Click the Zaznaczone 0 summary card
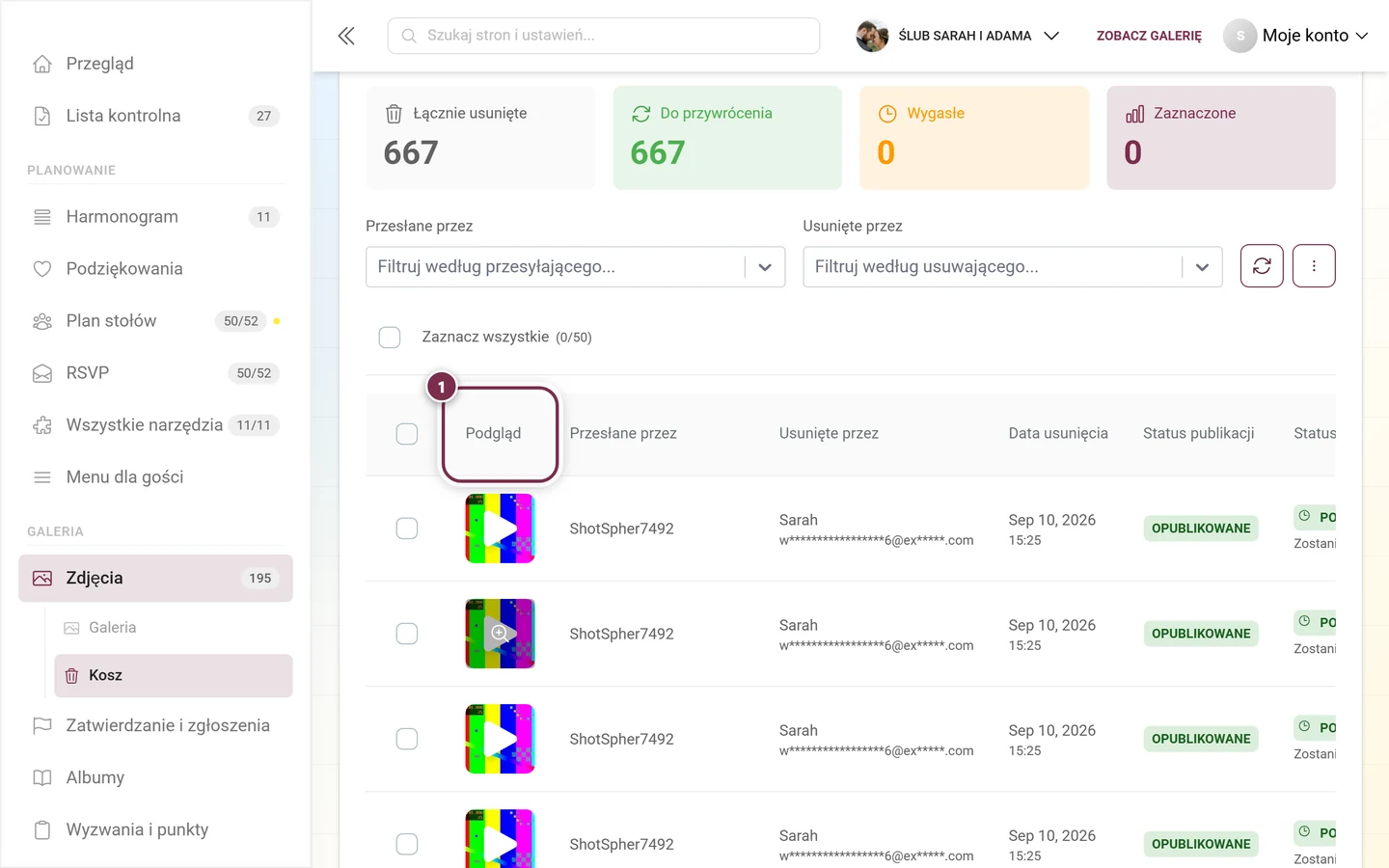Viewport: 1389px width, 868px height. tap(1221, 138)
